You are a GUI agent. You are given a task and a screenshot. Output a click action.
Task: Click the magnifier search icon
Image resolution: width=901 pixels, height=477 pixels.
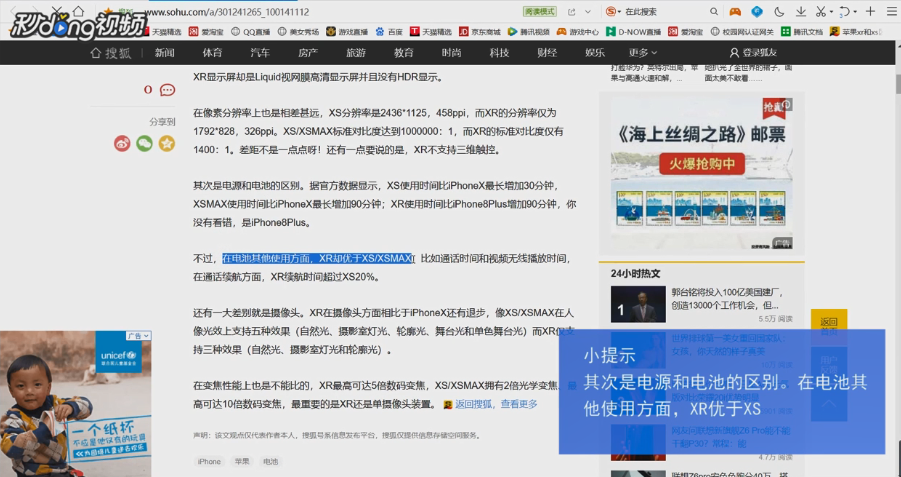coord(714,11)
